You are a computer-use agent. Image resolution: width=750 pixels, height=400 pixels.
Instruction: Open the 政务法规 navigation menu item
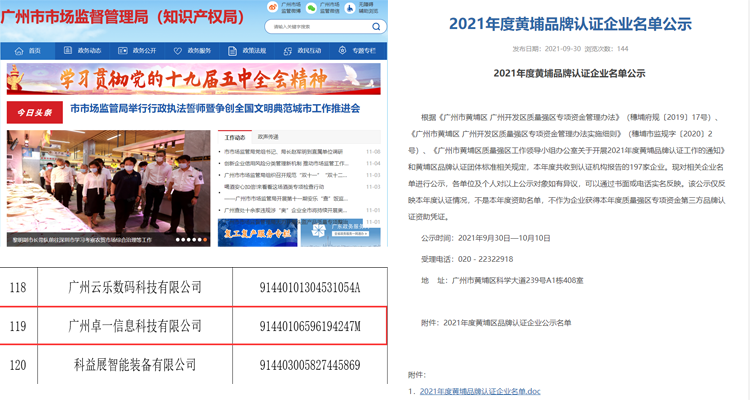(x=250, y=50)
